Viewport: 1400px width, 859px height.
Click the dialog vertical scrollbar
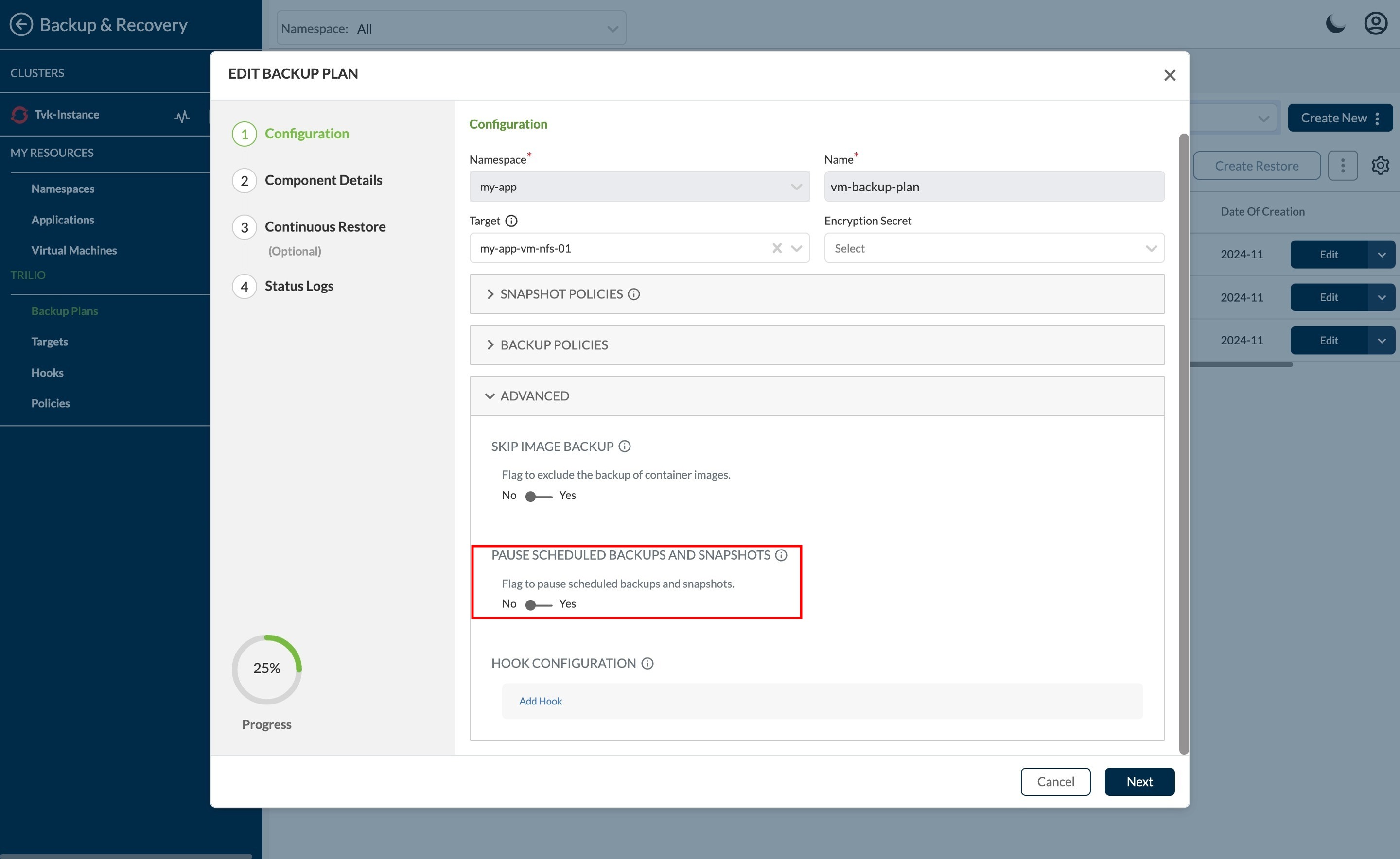[1183, 444]
